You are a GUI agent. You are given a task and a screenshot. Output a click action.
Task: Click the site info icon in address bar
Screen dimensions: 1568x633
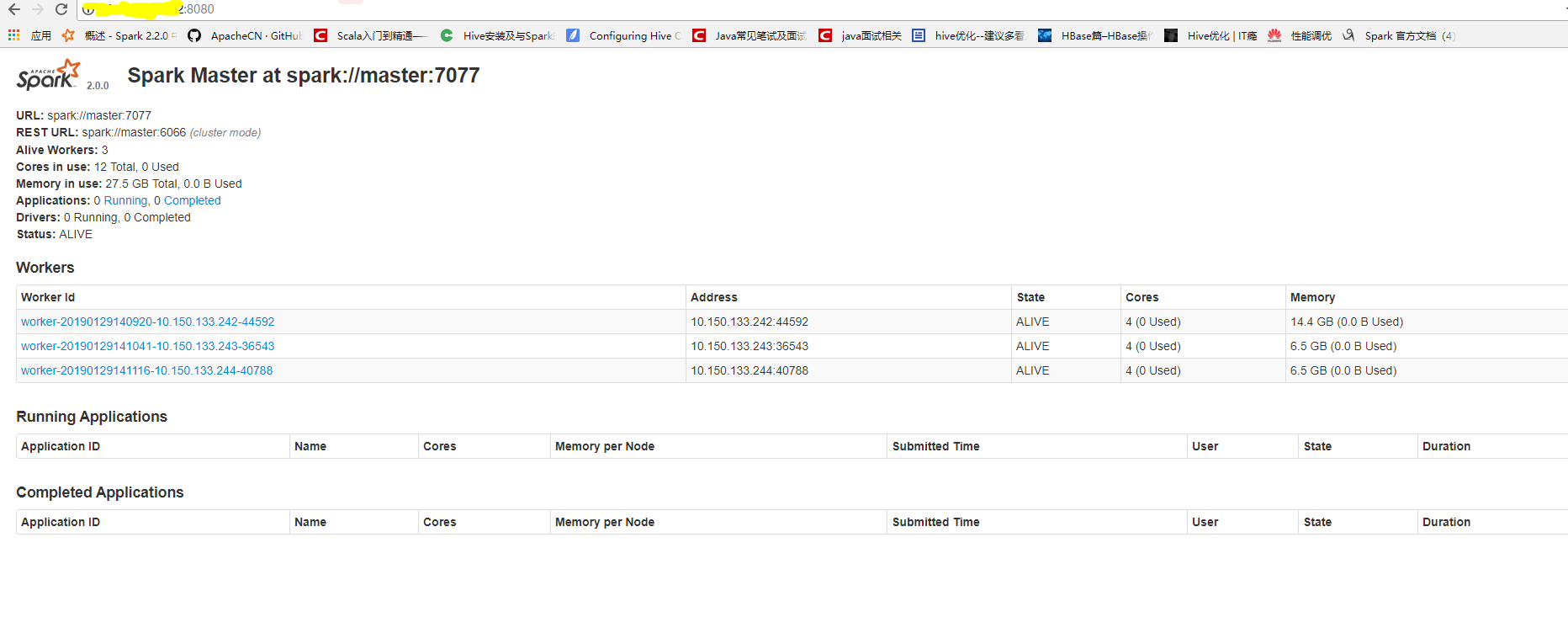pyautogui.click(x=88, y=10)
